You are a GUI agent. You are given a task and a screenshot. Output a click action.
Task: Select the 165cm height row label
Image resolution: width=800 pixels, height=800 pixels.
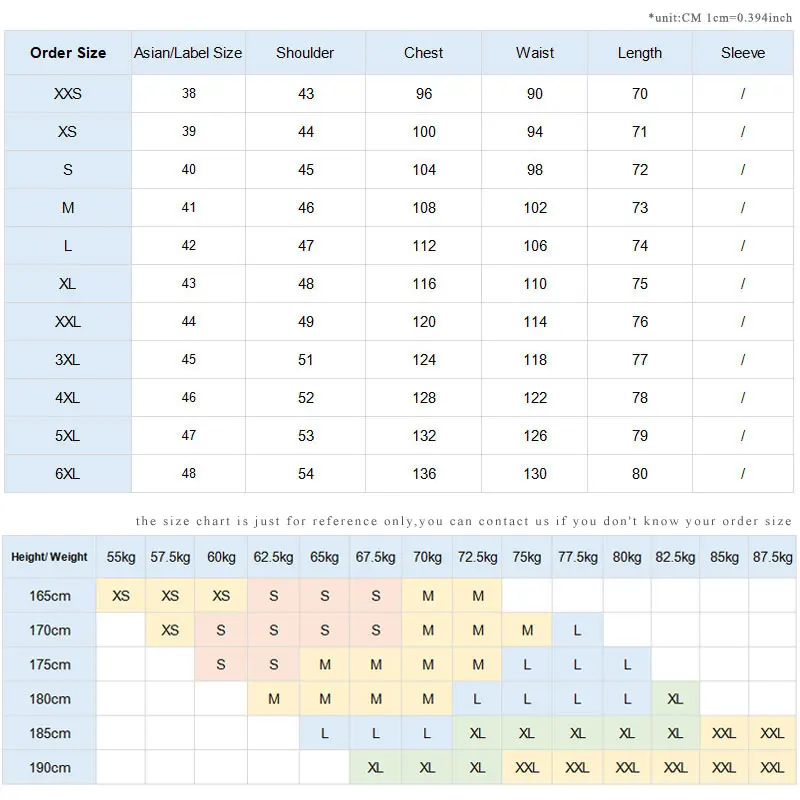[x=50, y=596]
